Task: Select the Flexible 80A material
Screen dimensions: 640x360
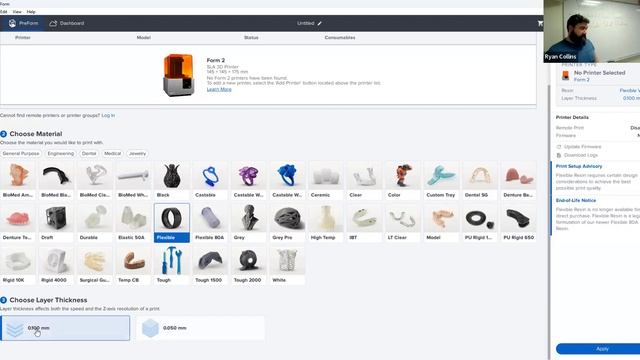Action: pos(210,222)
